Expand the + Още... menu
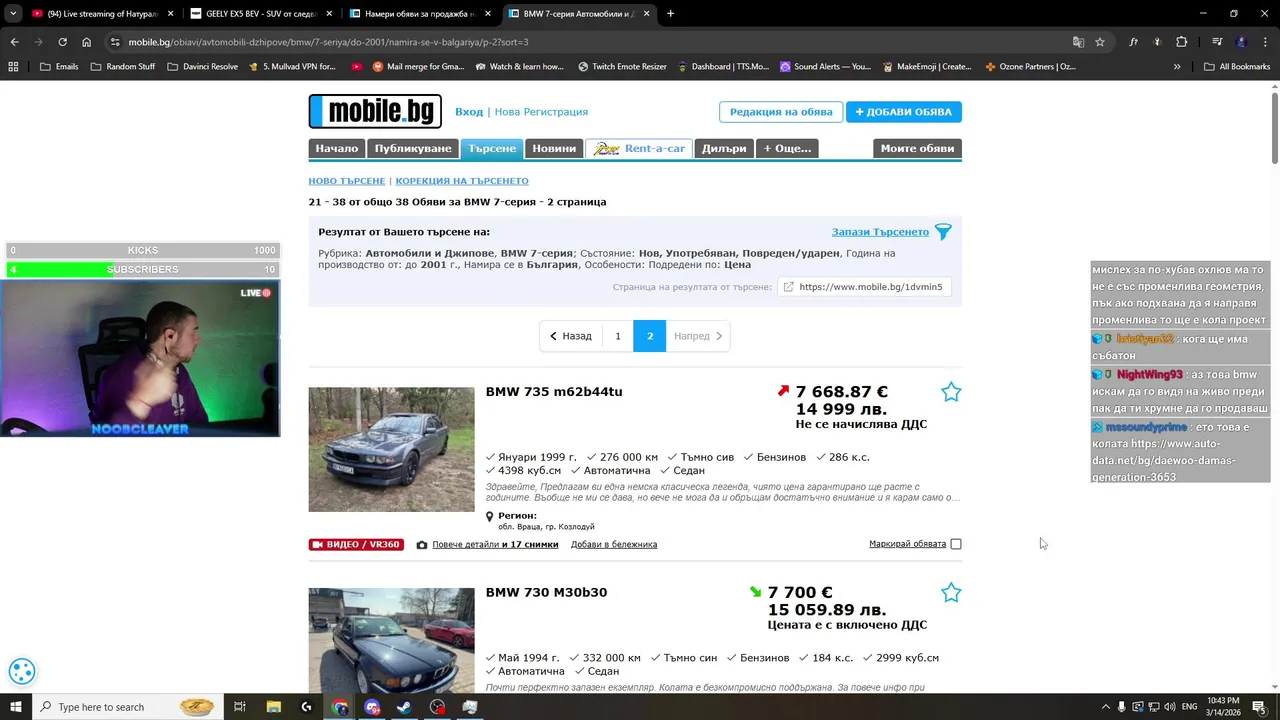 (787, 148)
